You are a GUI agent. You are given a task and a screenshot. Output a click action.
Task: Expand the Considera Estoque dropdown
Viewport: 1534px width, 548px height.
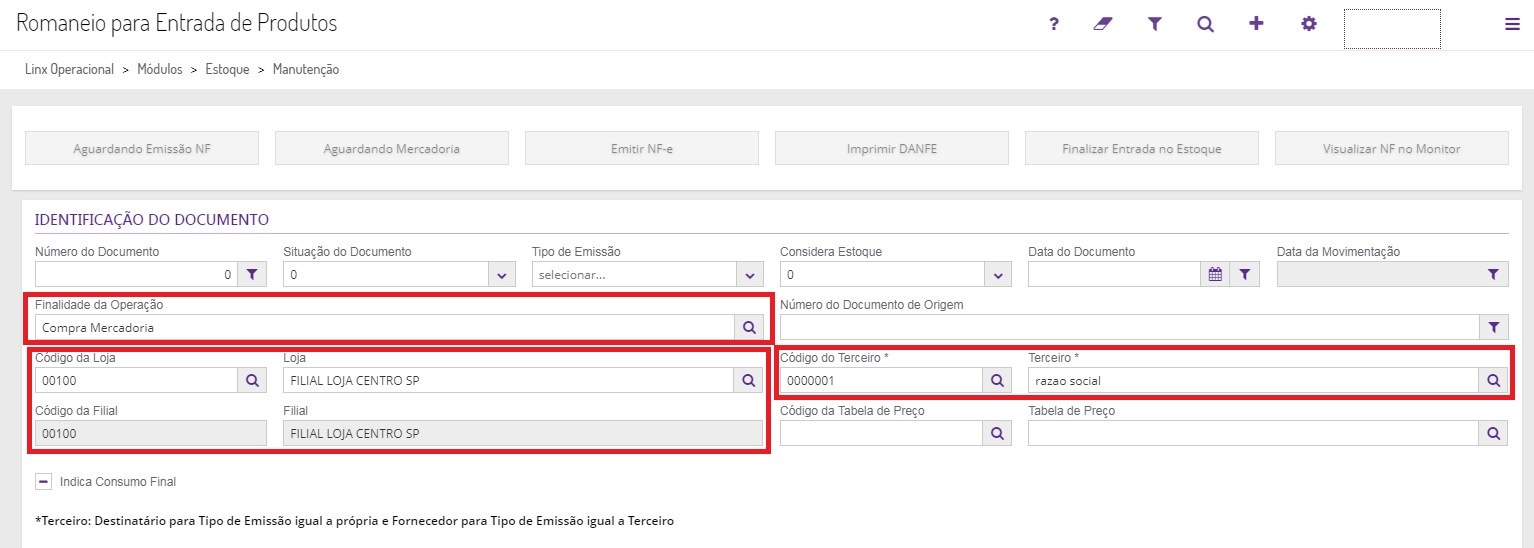[x=997, y=274]
